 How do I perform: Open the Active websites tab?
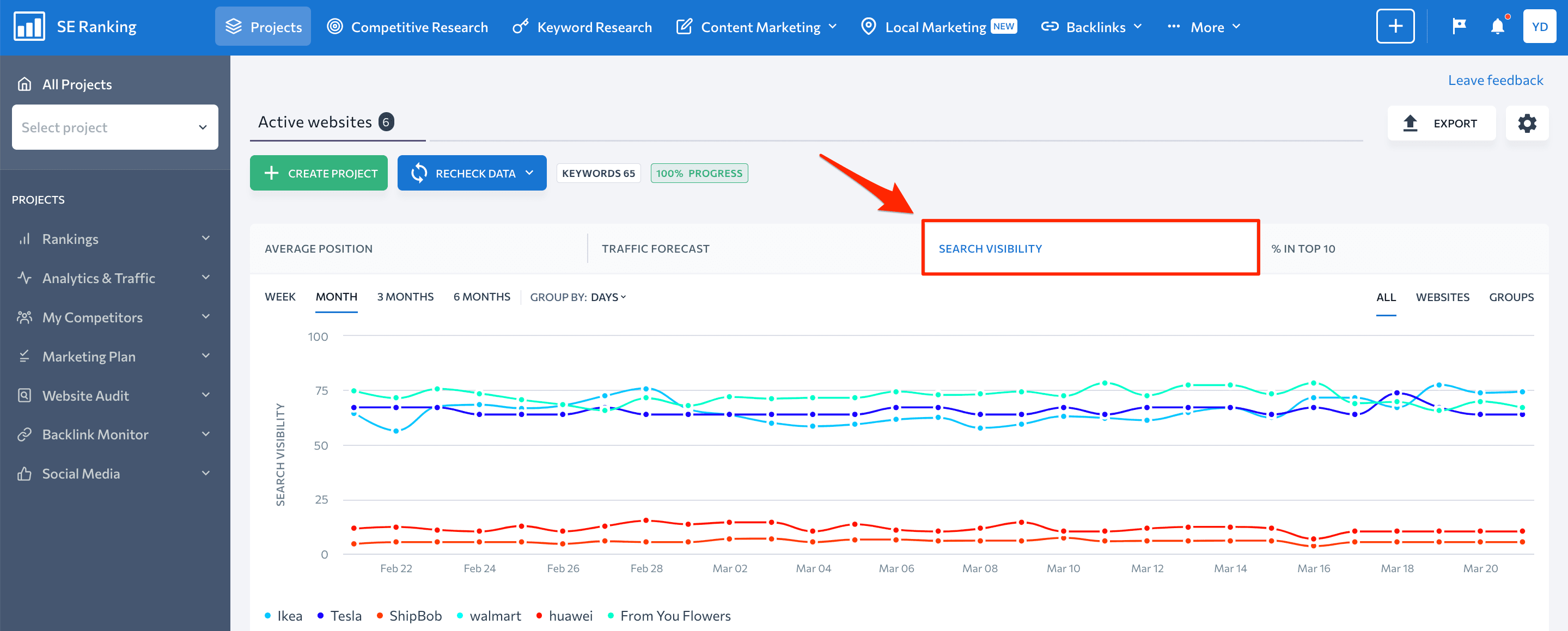point(326,122)
